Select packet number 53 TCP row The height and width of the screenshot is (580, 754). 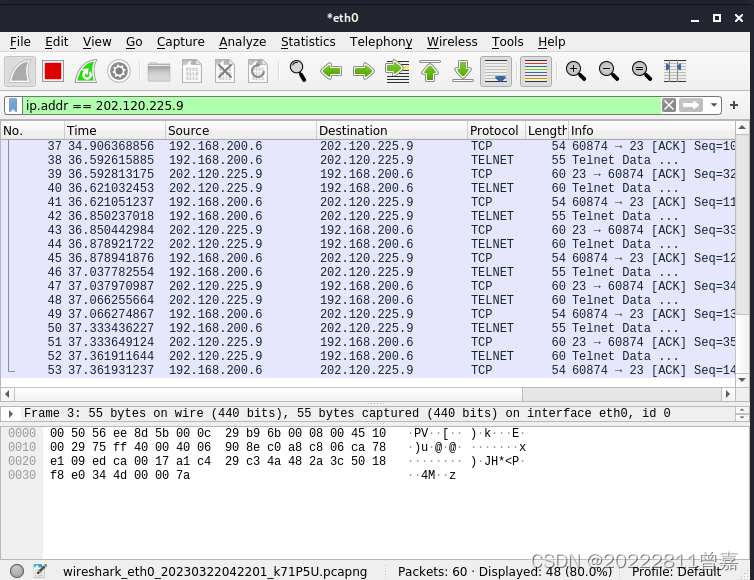pyautogui.click(x=368, y=370)
